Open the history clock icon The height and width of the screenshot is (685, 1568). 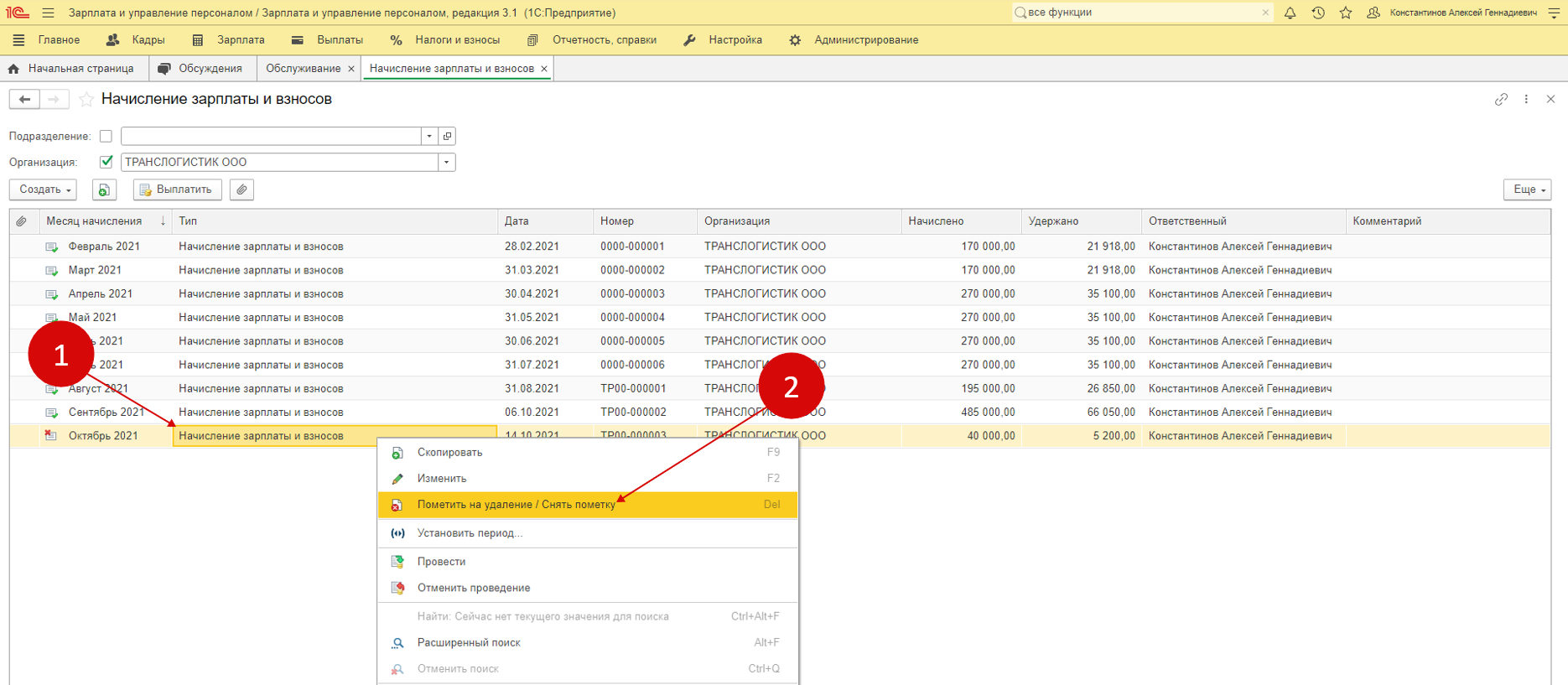point(1318,13)
